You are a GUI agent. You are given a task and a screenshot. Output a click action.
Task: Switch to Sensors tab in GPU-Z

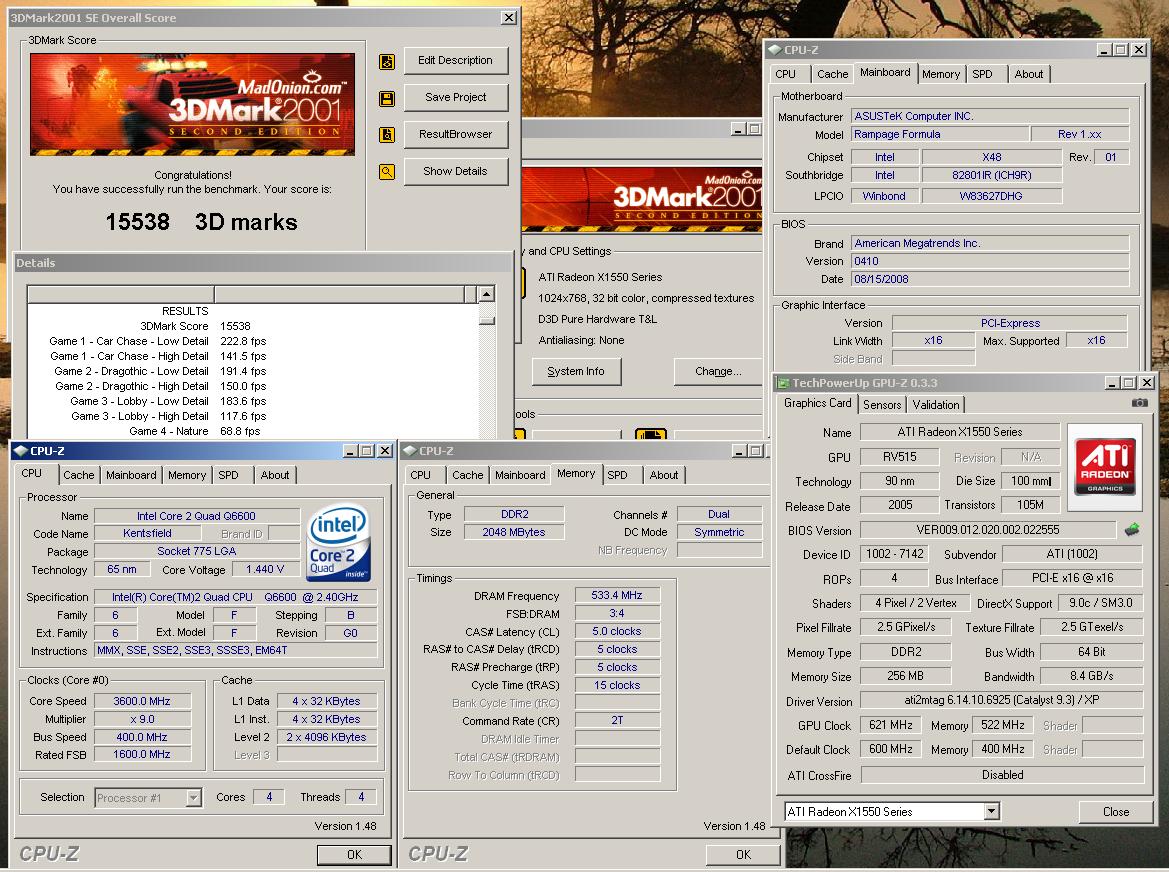[882, 405]
